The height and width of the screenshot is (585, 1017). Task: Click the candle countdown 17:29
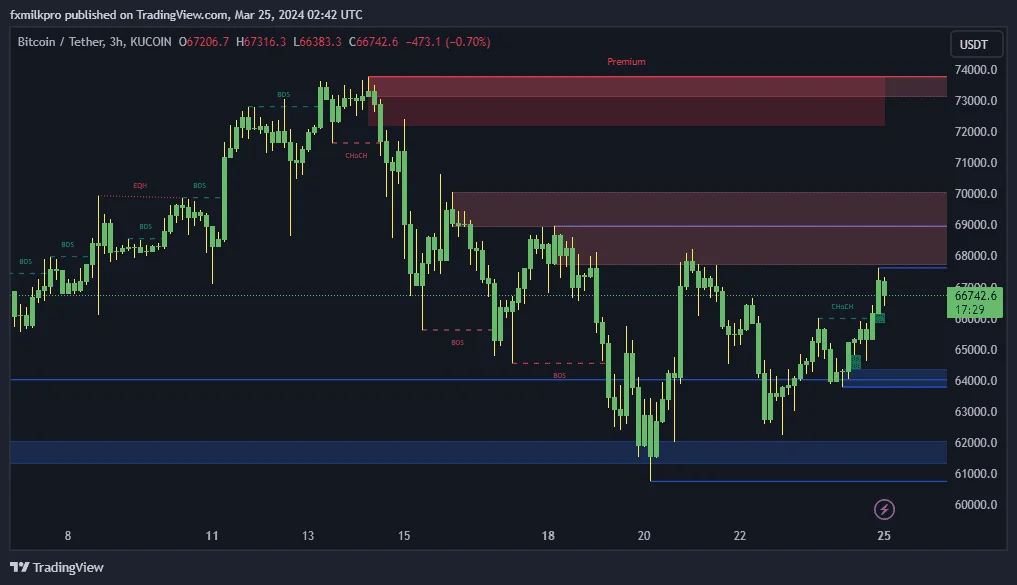point(969,310)
